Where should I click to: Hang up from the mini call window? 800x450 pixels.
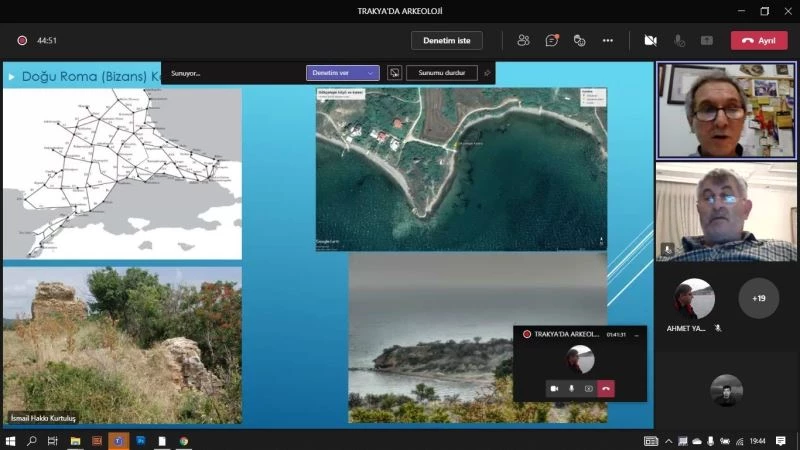(606, 388)
